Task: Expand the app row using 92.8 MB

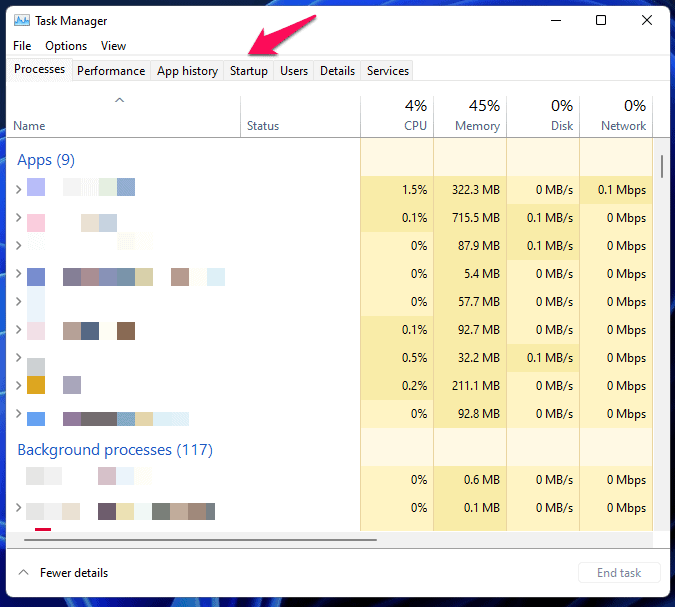Action: tap(19, 413)
